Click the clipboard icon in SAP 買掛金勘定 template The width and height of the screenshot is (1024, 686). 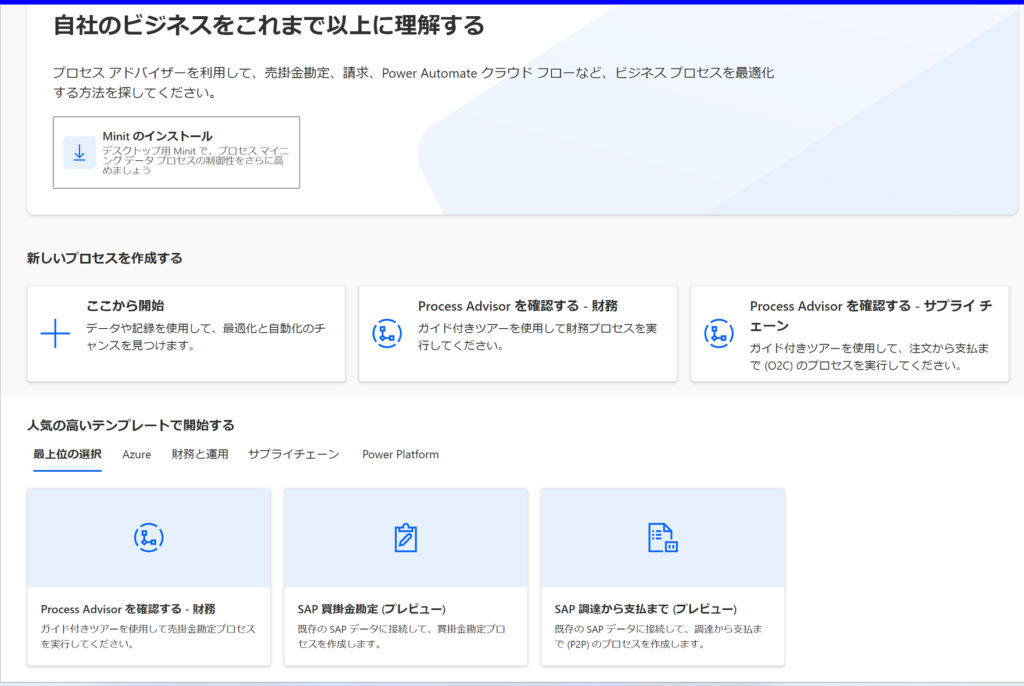[405, 538]
